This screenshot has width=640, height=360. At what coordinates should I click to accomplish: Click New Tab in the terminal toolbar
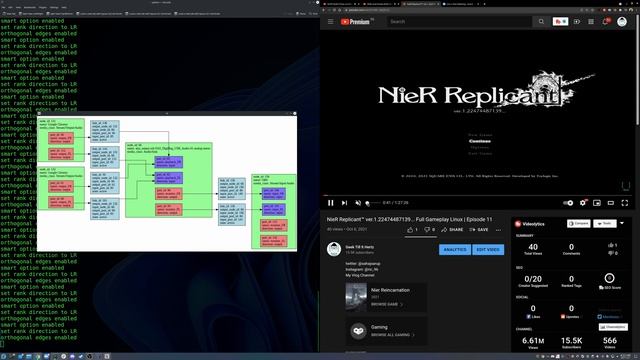9,13
